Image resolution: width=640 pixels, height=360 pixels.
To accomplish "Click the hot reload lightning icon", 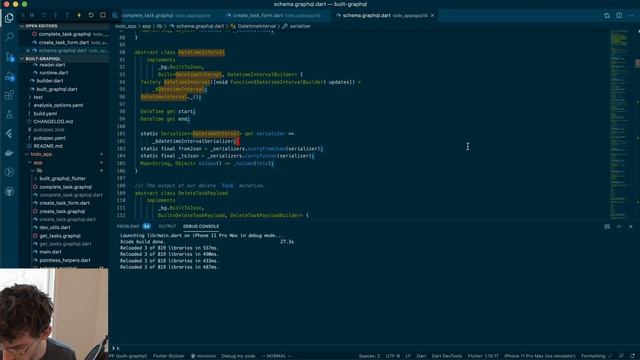I will [x=79, y=15].
